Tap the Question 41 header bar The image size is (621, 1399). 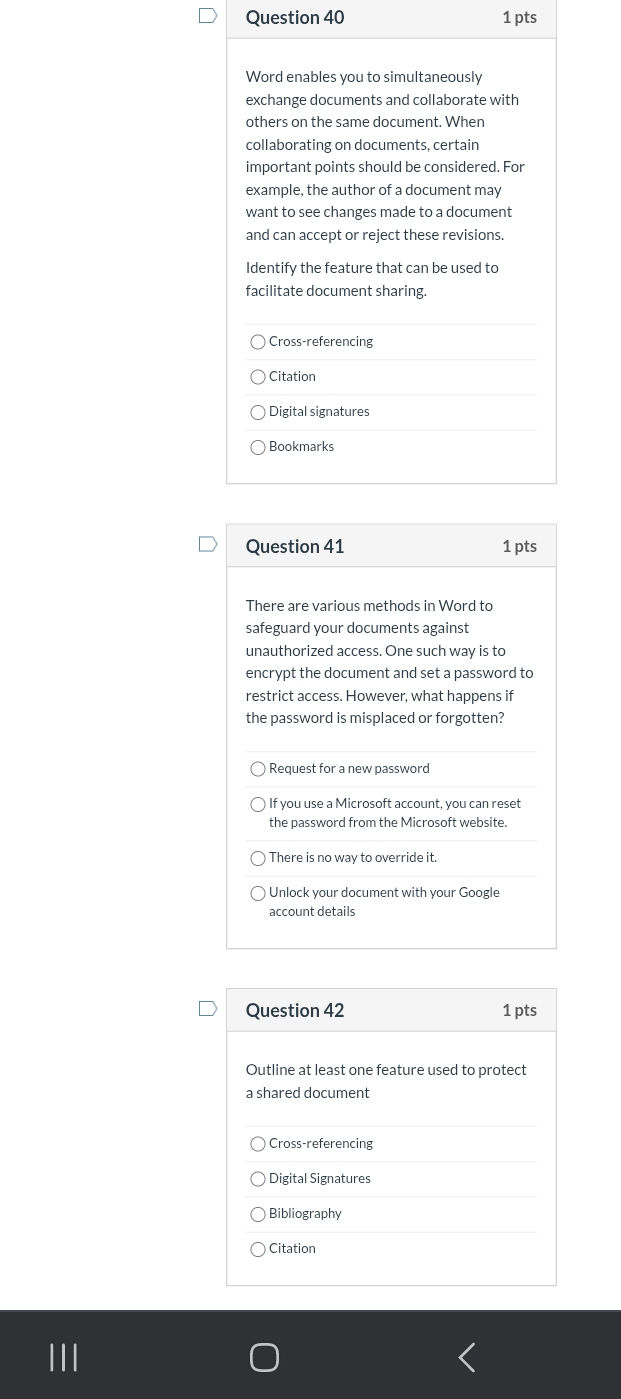point(390,545)
